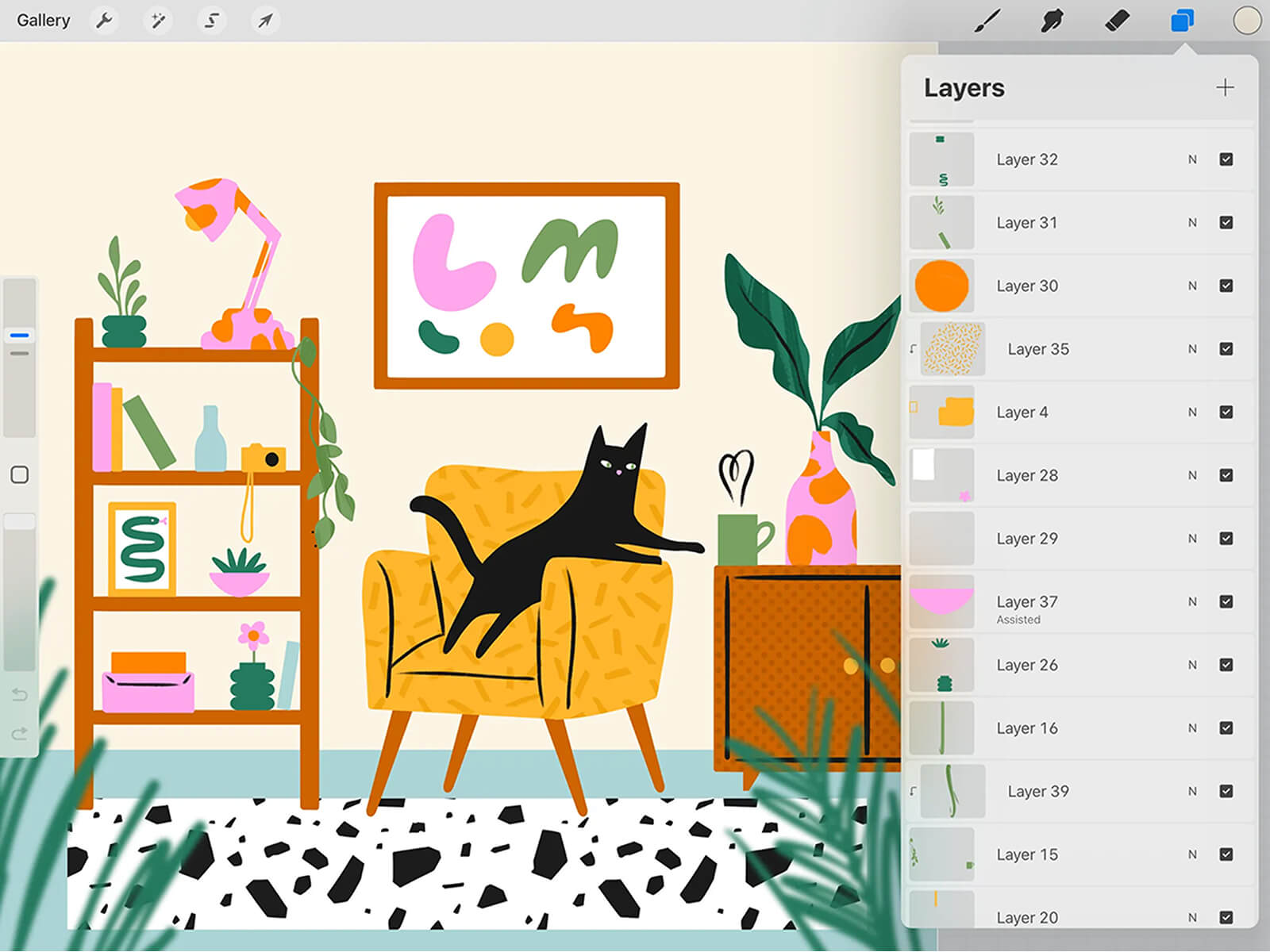Uncheck Layer 39 visibility
The height and width of the screenshot is (952, 1270).
point(1226,792)
